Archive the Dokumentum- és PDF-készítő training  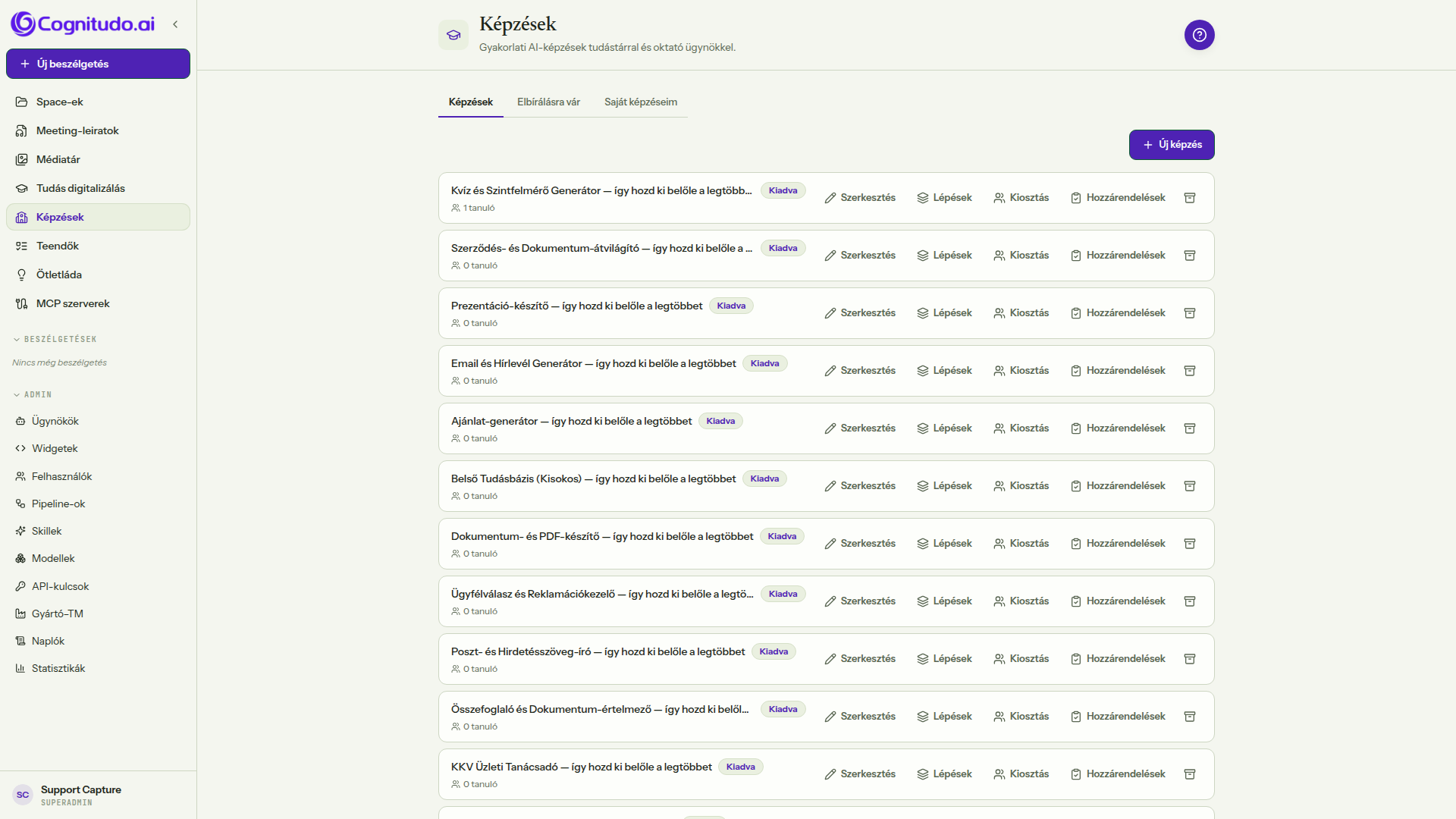click(x=1190, y=544)
